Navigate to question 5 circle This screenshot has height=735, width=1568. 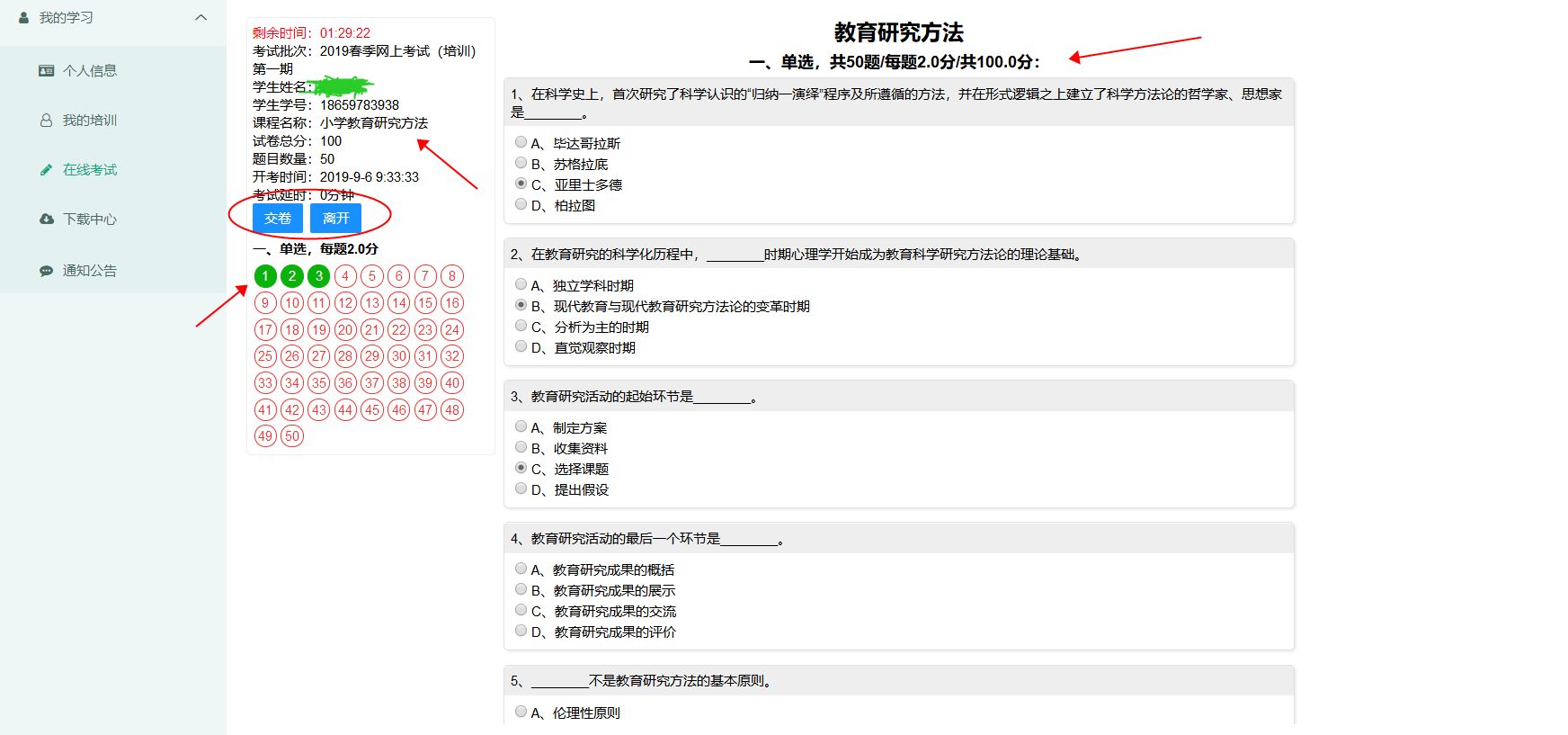(372, 276)
